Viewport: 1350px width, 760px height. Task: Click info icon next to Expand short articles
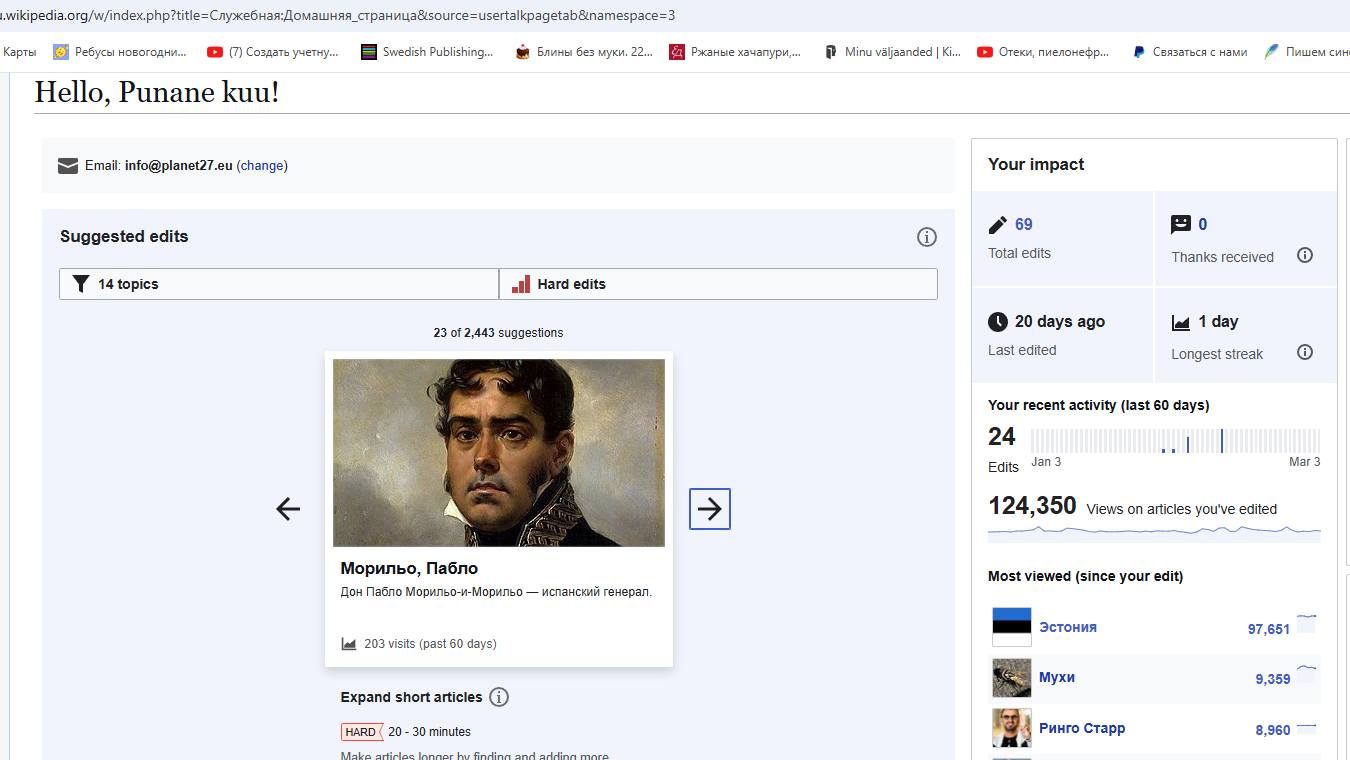499,697
